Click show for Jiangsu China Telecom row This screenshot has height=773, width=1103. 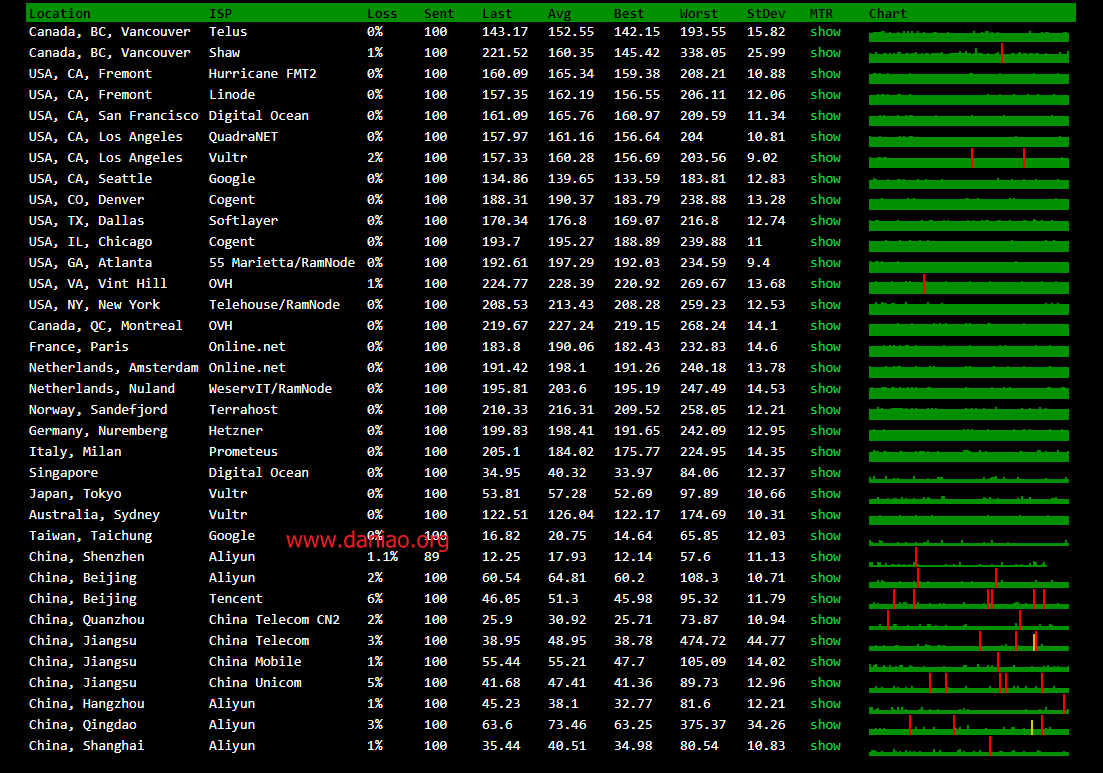coord(825,641)
